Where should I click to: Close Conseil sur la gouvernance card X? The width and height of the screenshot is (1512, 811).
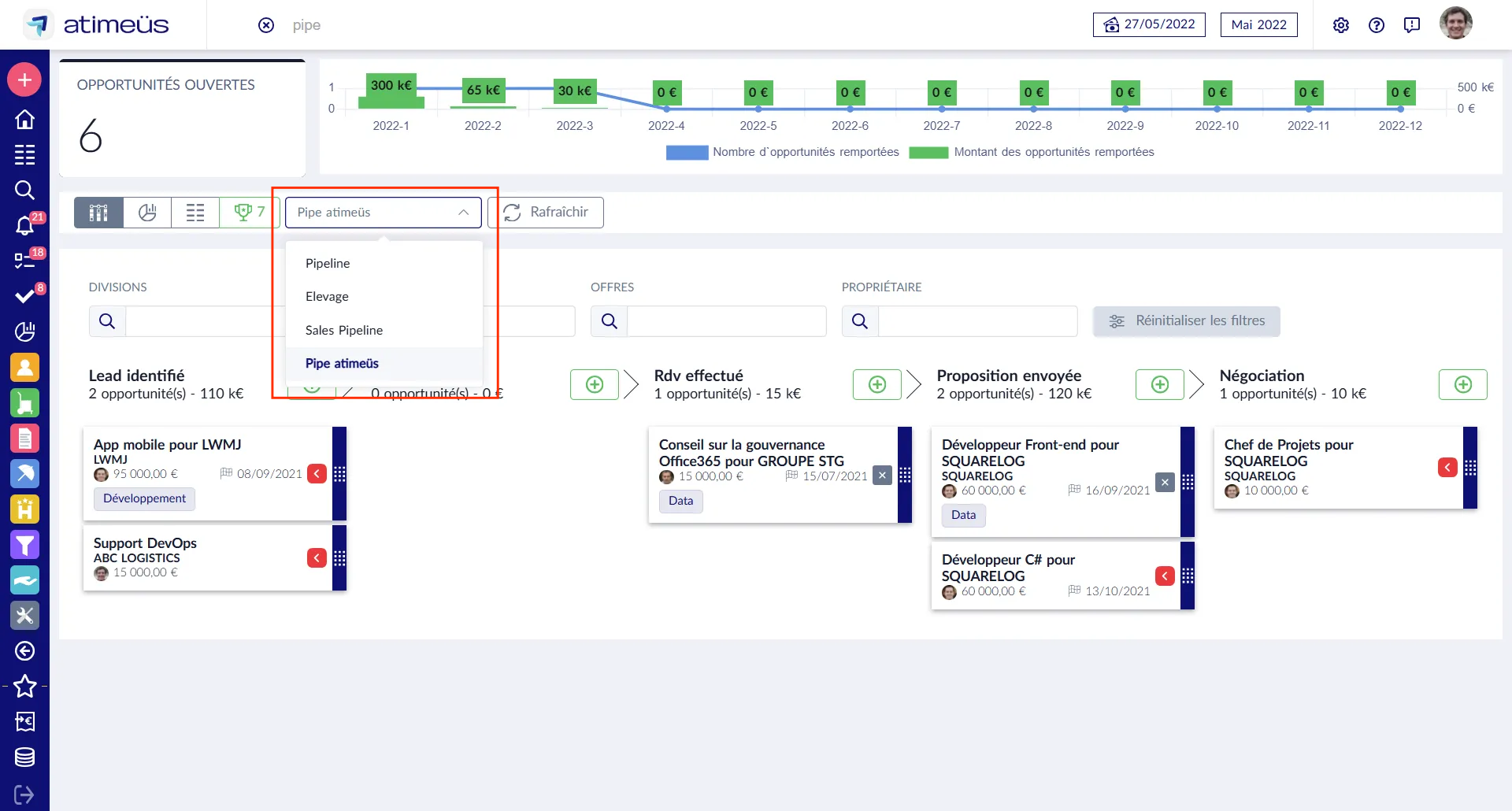882,475
